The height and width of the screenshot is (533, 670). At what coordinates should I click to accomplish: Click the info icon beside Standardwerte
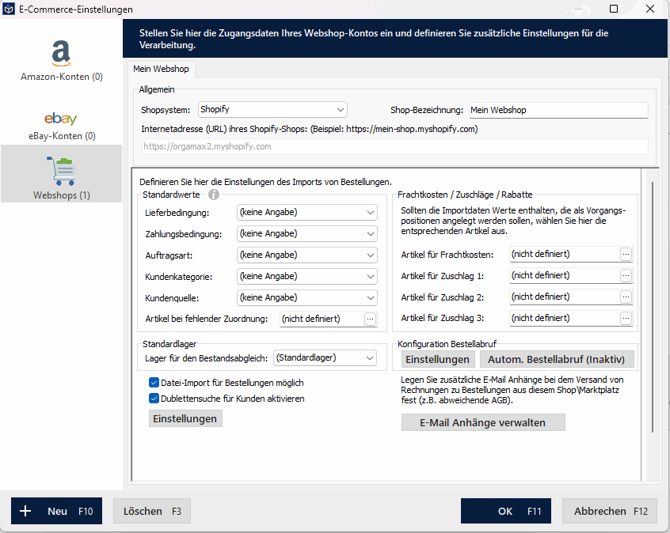(213, 195)
